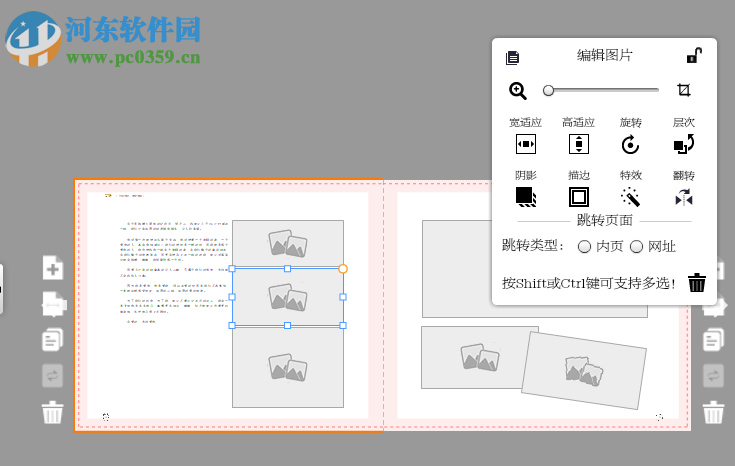Click the left sidebar swap pages icon
This screenshot has height=466, width=735.
tap(52, 376)
